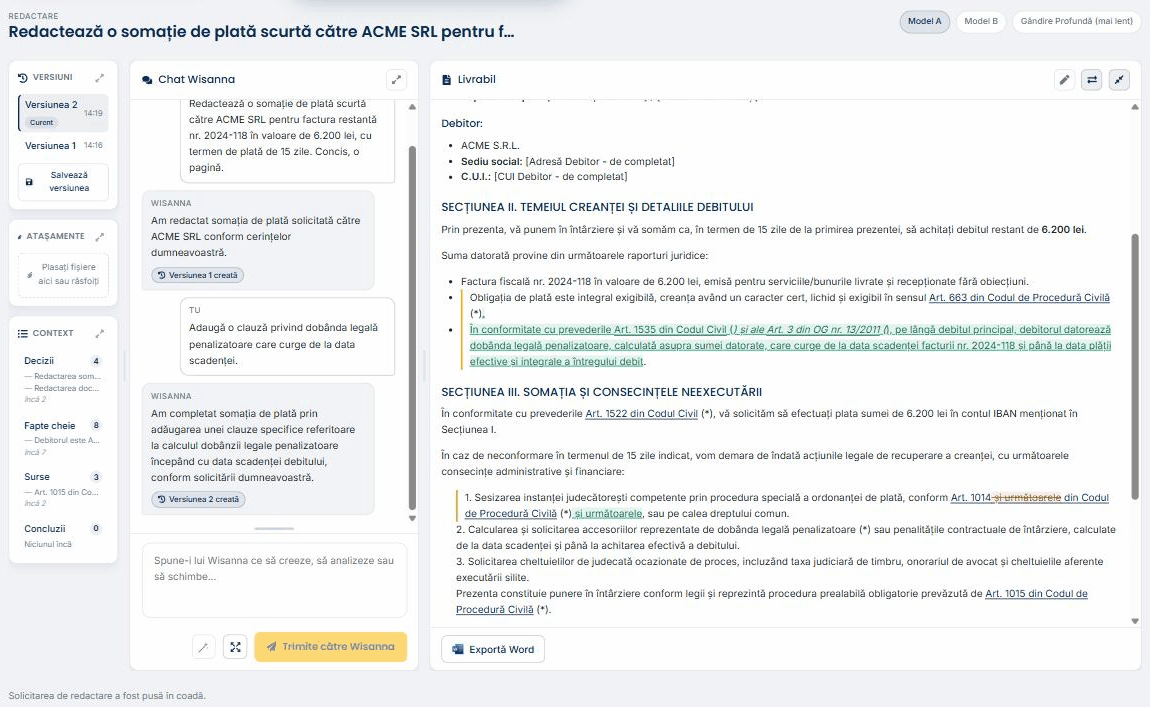
Task: Click the Fapte cheie count badge 8
Action: click(96, 425)
